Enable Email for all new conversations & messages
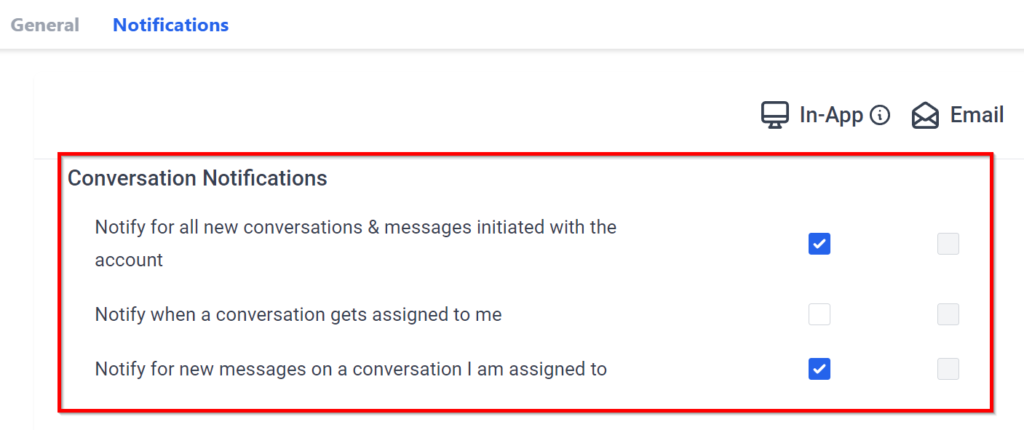 pos(948,243)
